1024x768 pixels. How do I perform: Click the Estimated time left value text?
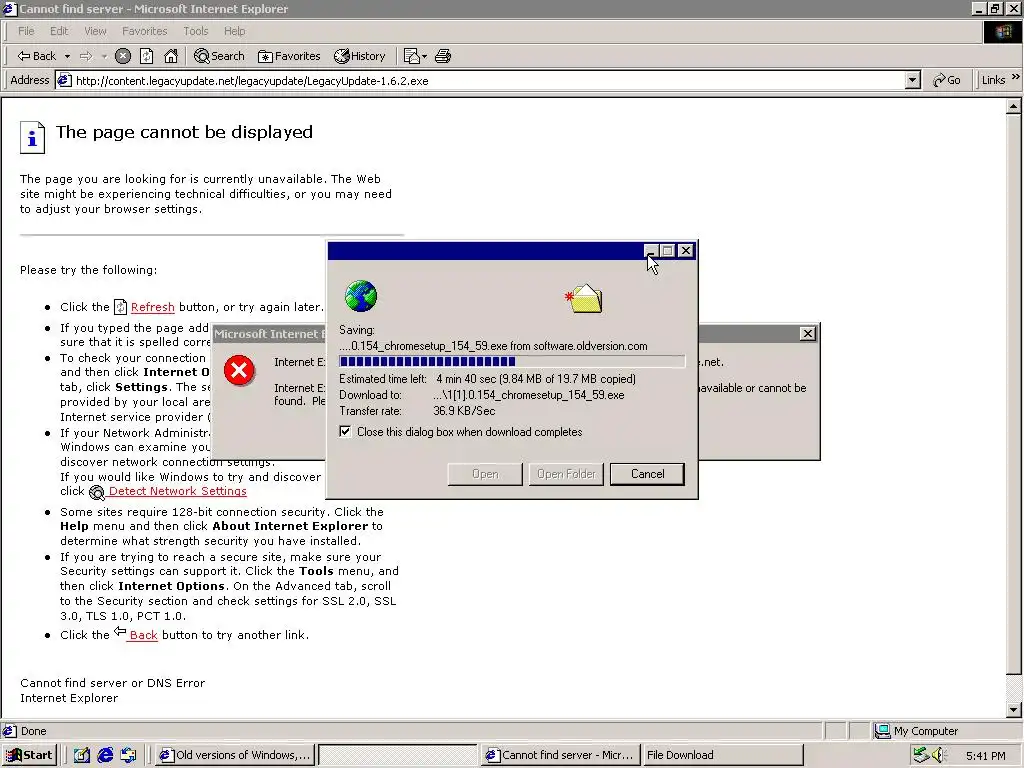click(536, 379)
